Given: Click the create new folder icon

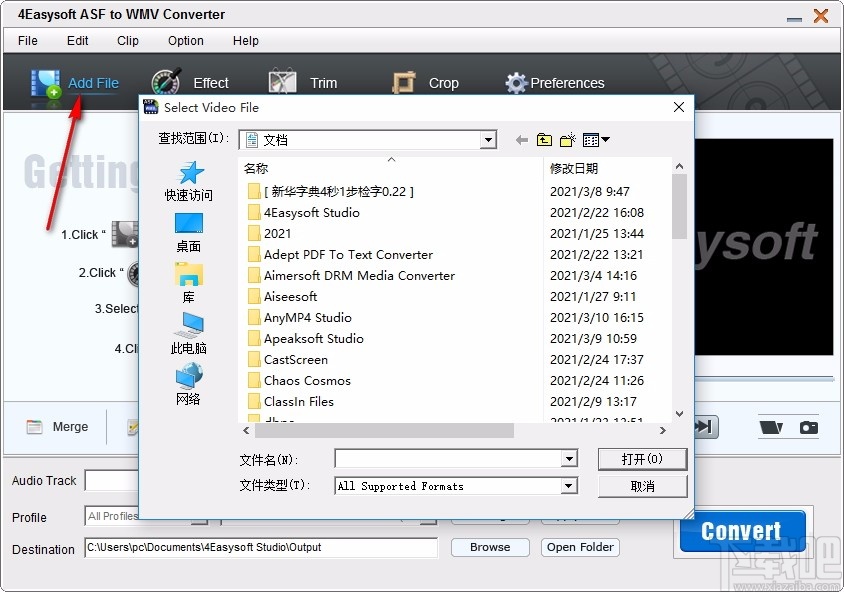Looking at the screenshot, I should point(567,140).
